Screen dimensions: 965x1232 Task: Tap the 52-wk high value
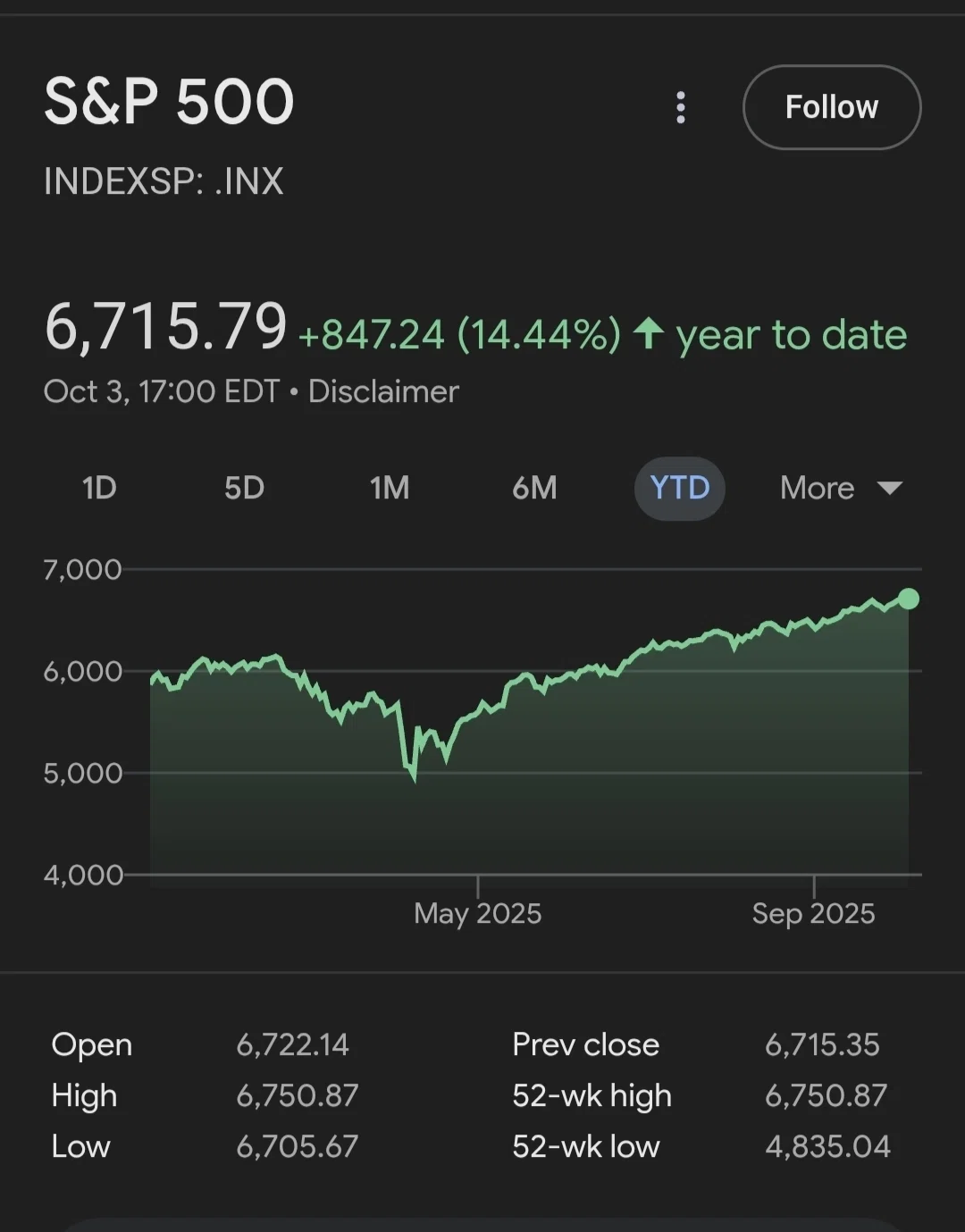[x=826, y=1095]
